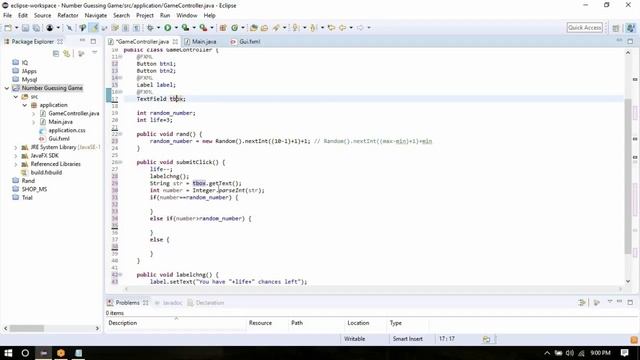Click the green Run button icon
The width and height of the screenshot is (640, 360).
(167, 28)
